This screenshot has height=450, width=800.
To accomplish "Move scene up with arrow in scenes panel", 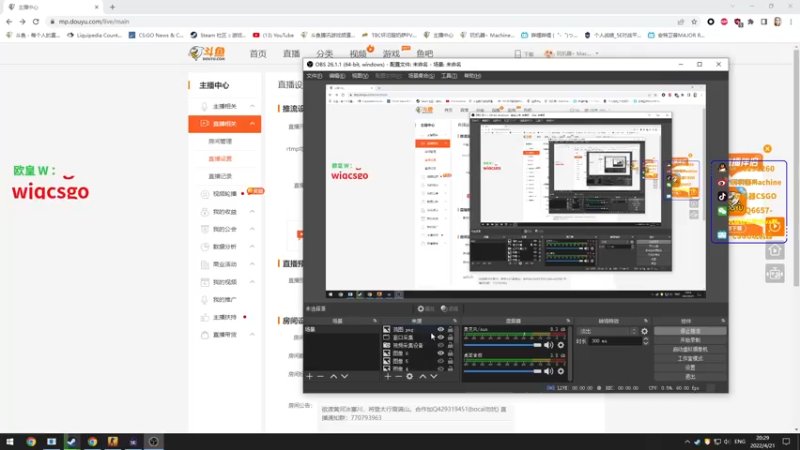I will click(333, 377).
